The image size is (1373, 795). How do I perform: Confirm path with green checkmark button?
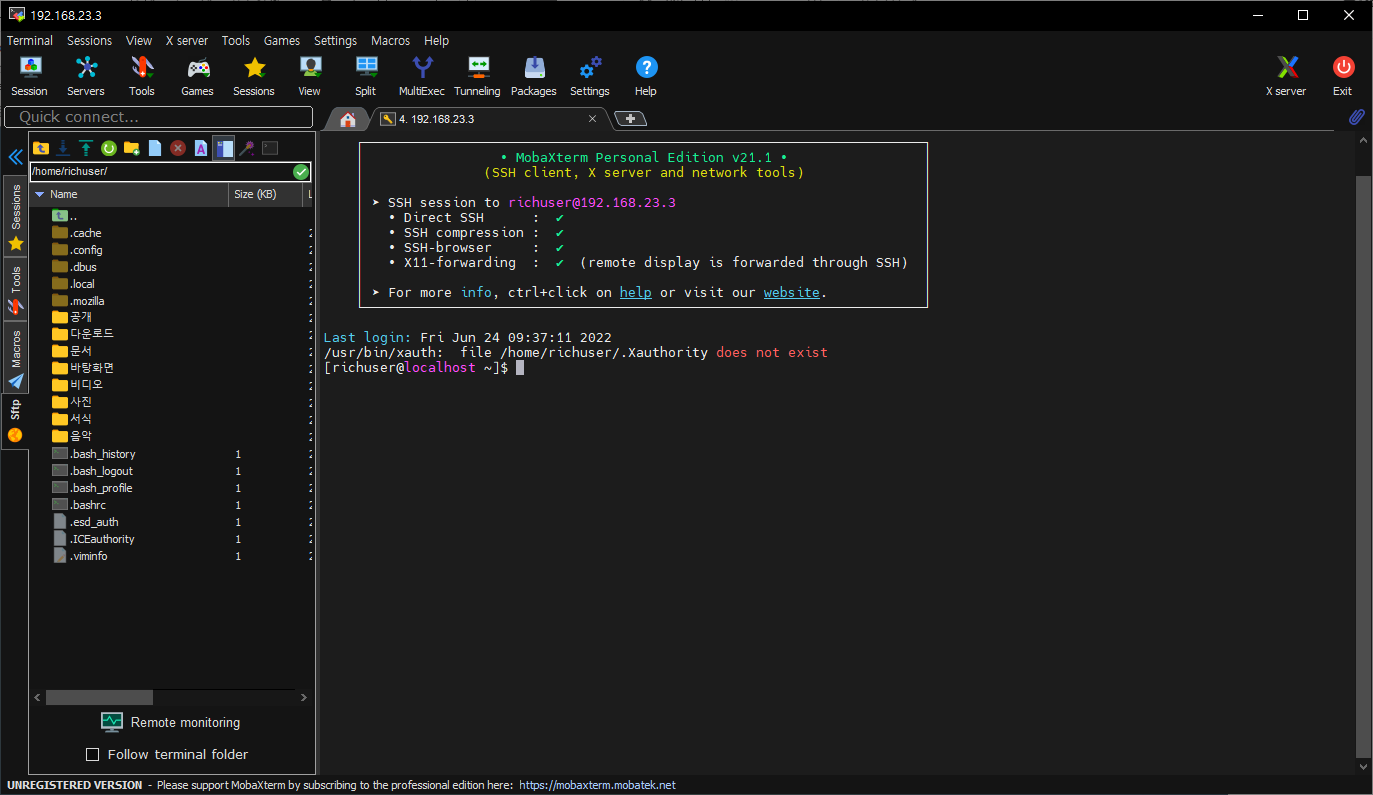(301, 172)
